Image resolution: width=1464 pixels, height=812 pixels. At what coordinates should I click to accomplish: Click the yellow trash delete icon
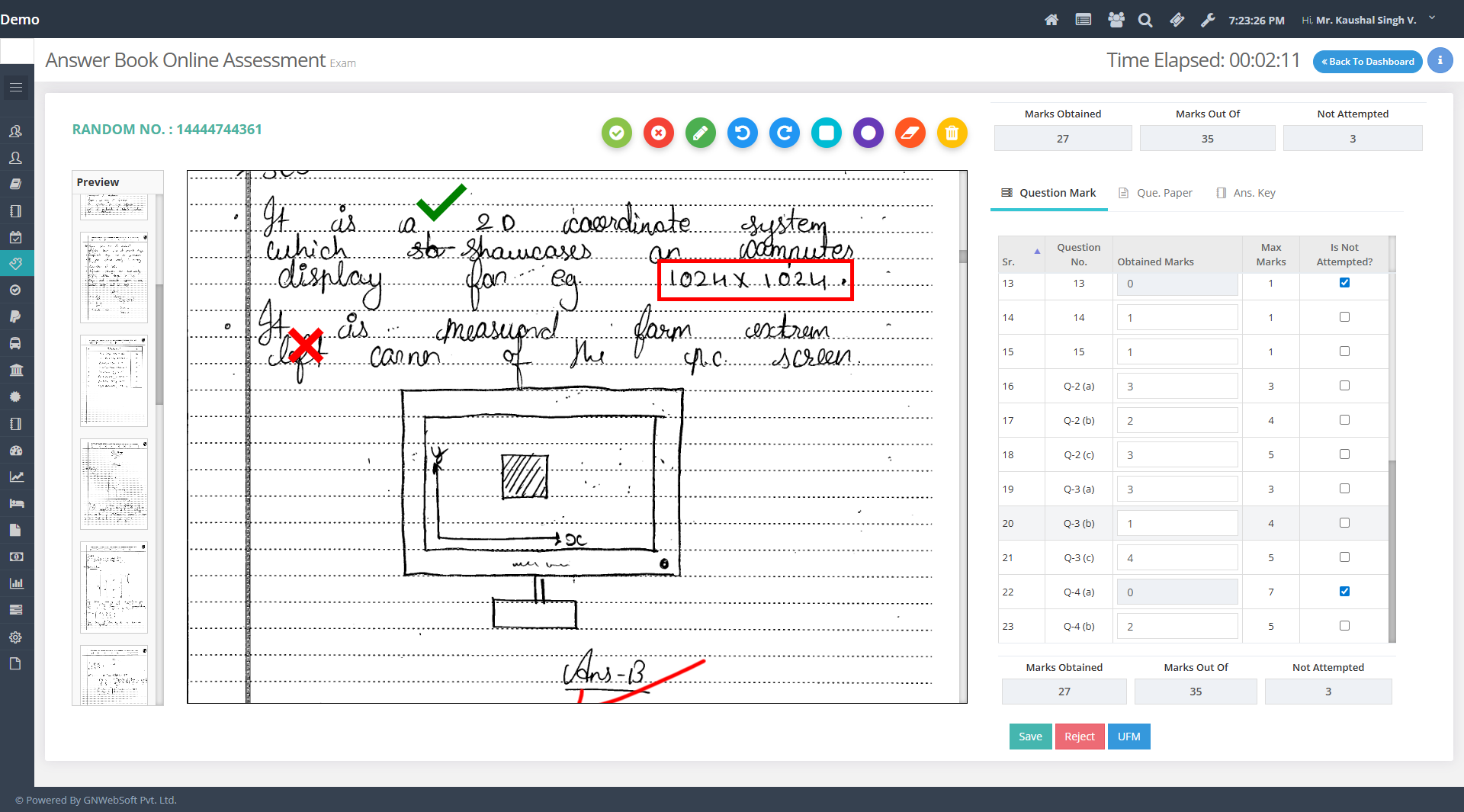coord(952,133)
